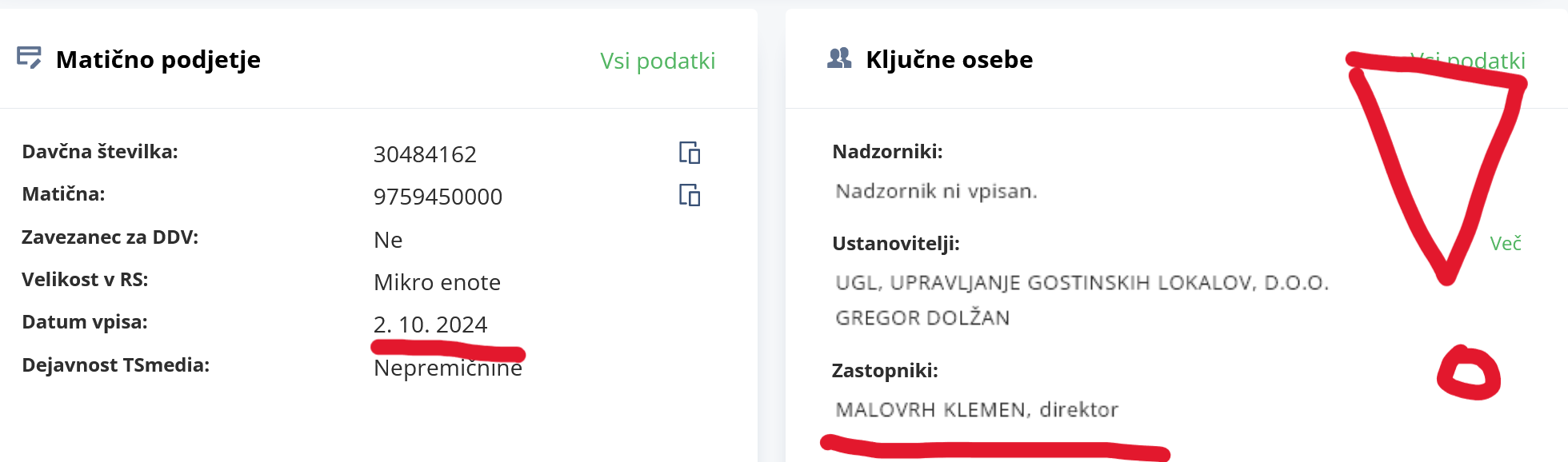1568x462 pixels.
Task: Click the Matično podjetje edit-card icon
Action: (x=29, y=58)
